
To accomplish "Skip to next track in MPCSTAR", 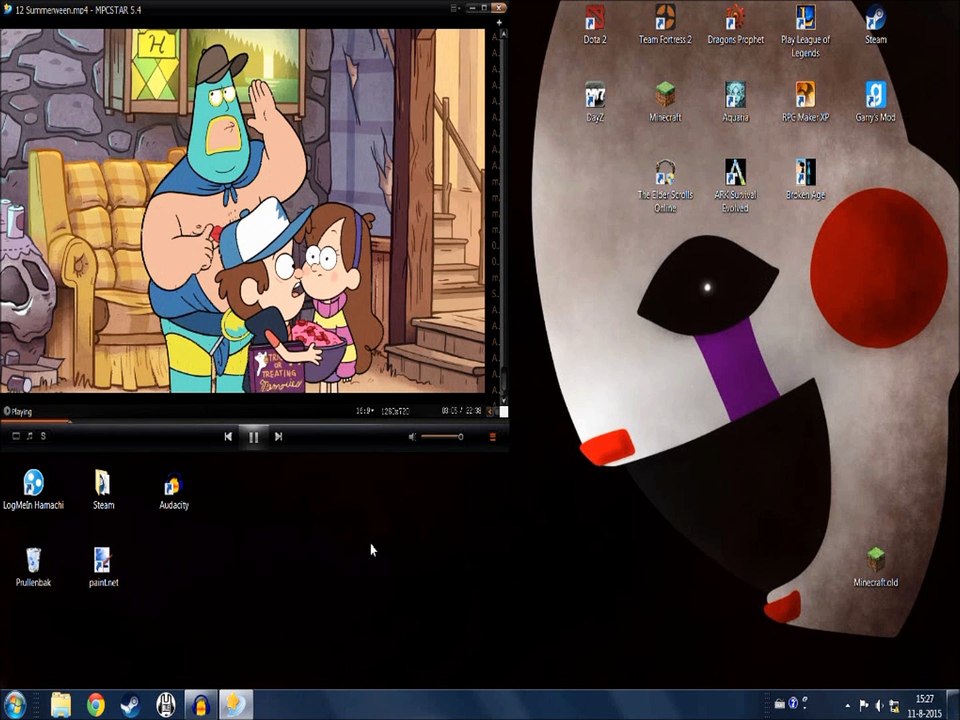I will [x=279, y=437].
